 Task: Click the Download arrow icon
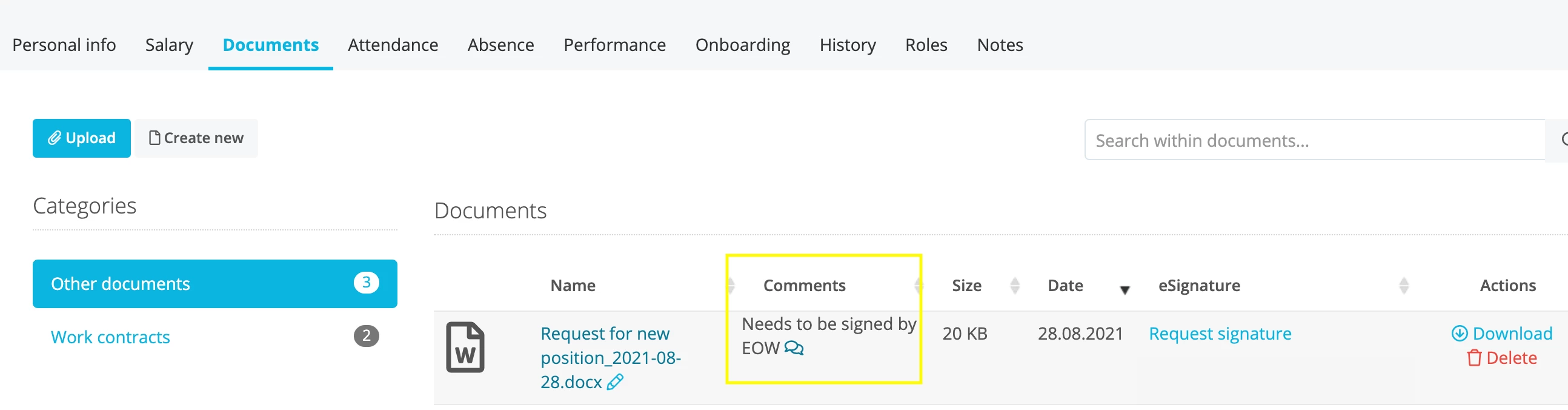1459,333
